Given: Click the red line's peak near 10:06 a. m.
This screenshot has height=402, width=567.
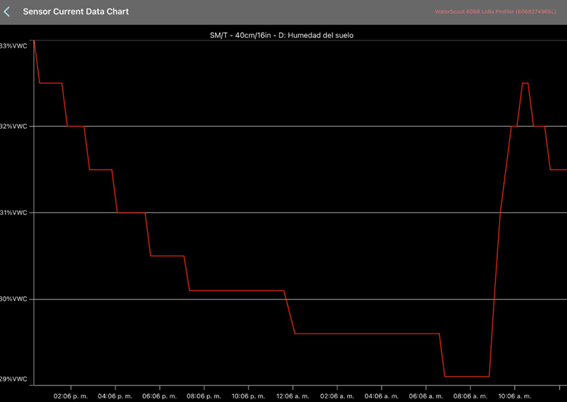Looking at the screenshot, I should coord(525,83).
